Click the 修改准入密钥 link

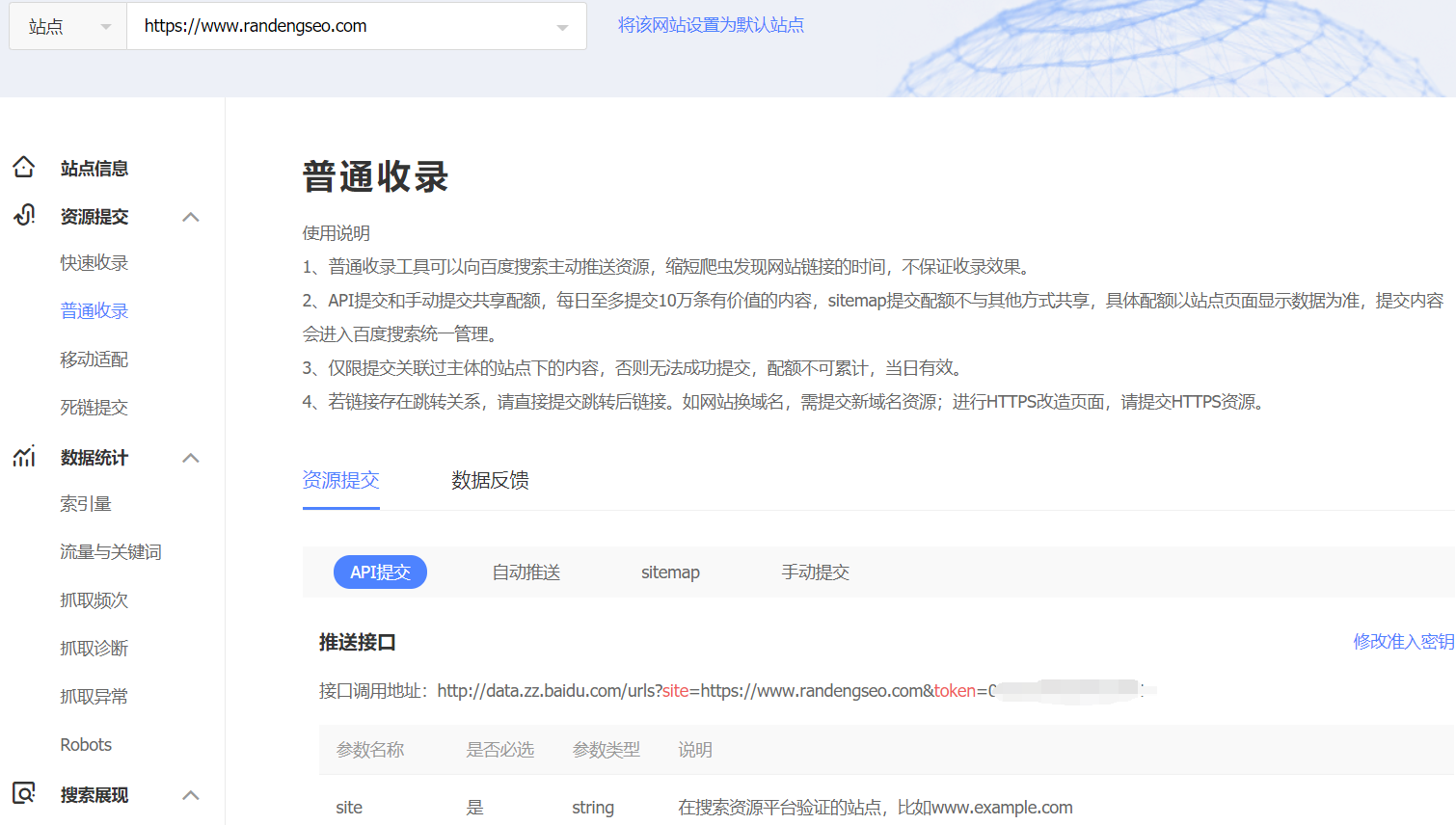[1403, 642]
